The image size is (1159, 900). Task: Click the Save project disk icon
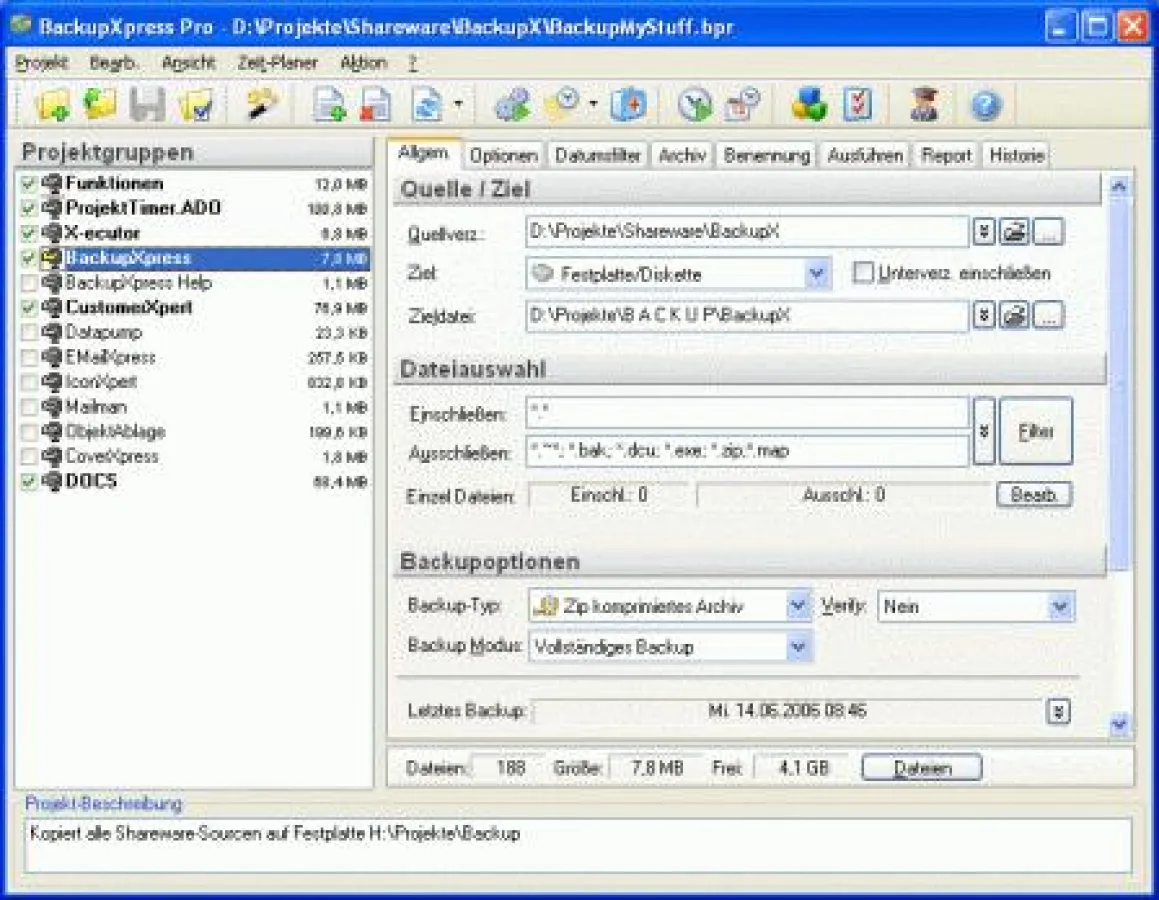click(145, 104)
